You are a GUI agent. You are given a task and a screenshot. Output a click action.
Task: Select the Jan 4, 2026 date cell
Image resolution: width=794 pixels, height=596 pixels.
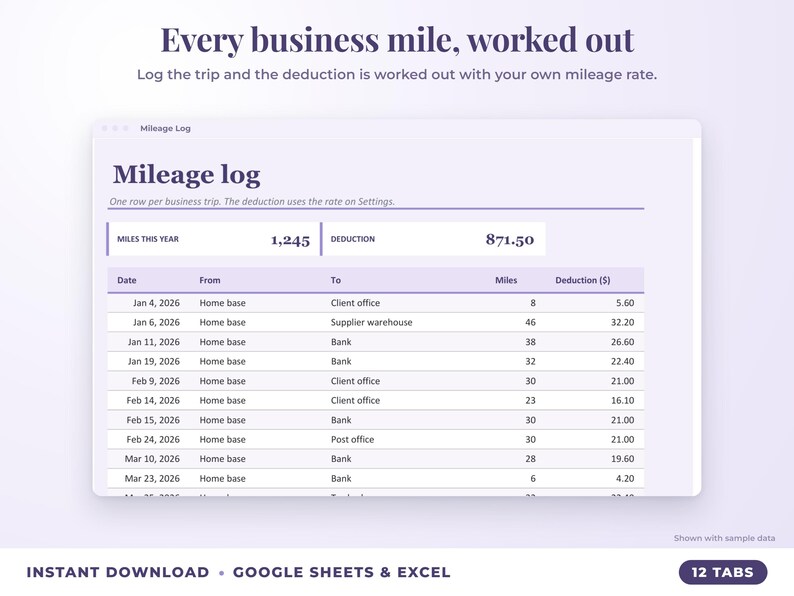156,303
